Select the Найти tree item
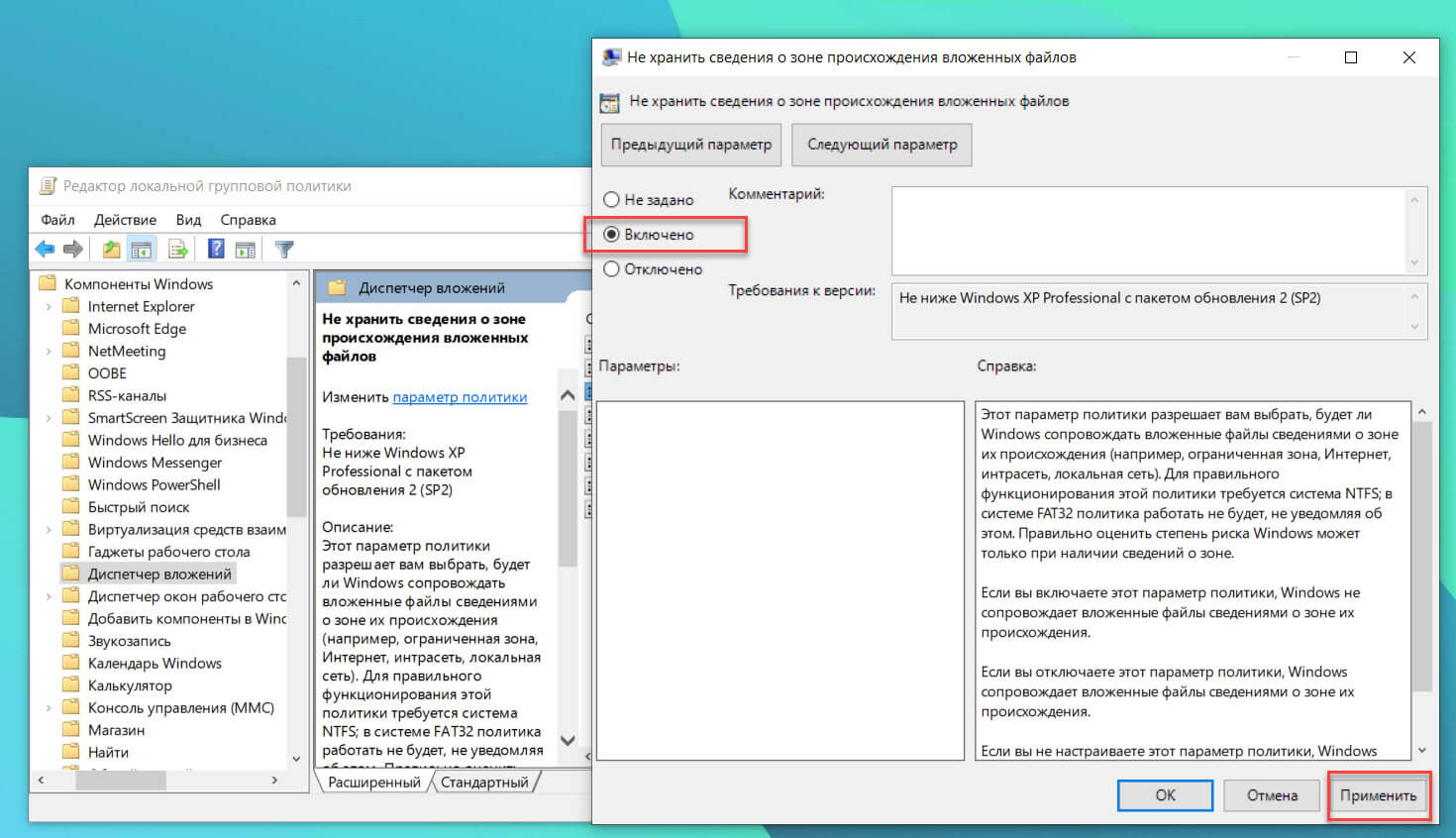The image size is (1456, 838). (x=108, y=752)
